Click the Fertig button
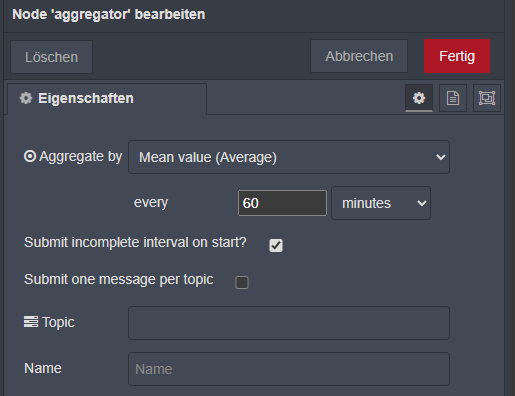This screenshot has height=396, width=515. click(457, 56)
